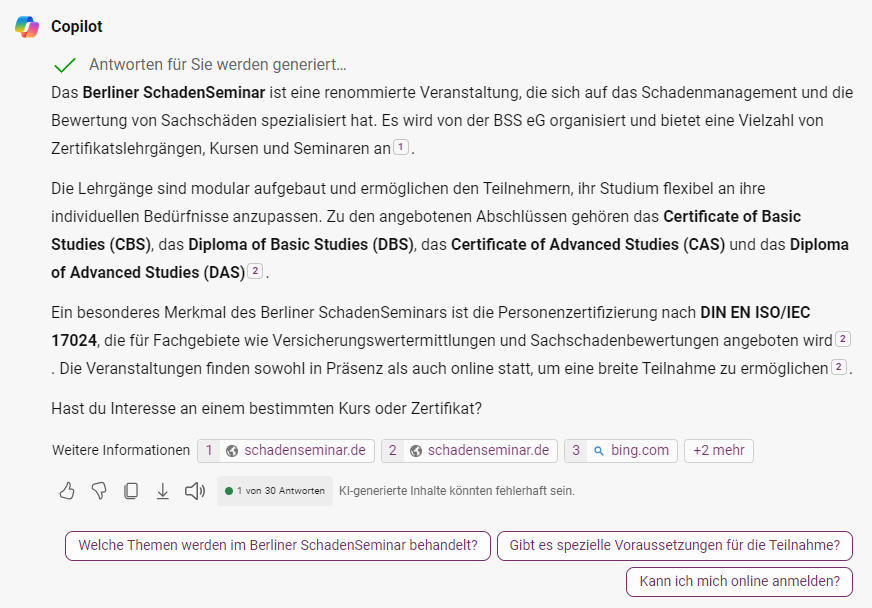
Task: Click the 'Copilot' title text
Action: (77, 27)
